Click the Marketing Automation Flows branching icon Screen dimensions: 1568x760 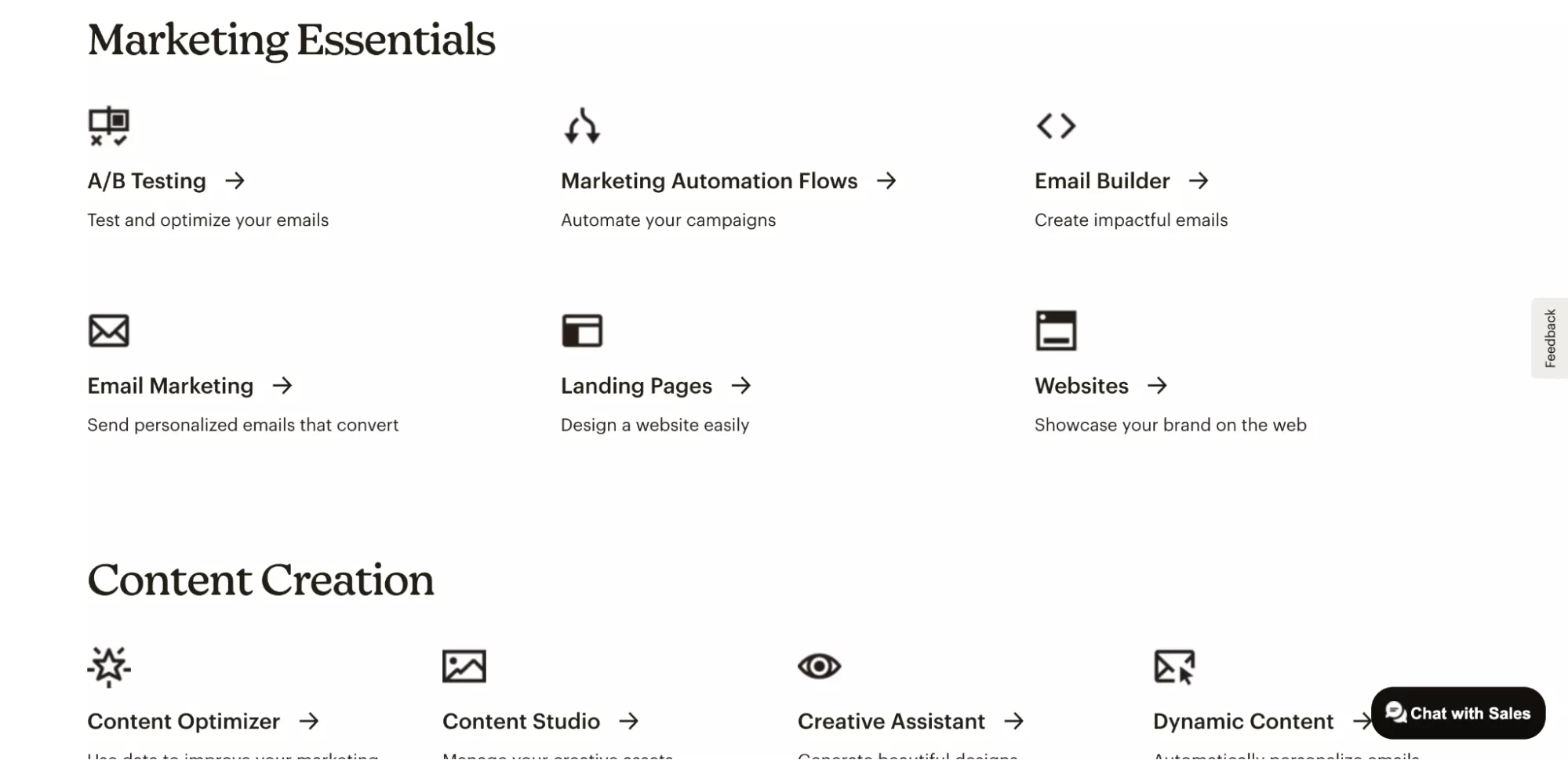[582, 125]
